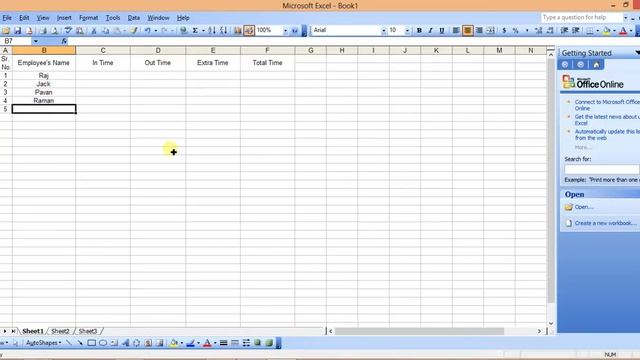Switch to the Sheet2 tab
This screenshot has width=640, height=360.
pyautogui.click(x=60, y=331)
